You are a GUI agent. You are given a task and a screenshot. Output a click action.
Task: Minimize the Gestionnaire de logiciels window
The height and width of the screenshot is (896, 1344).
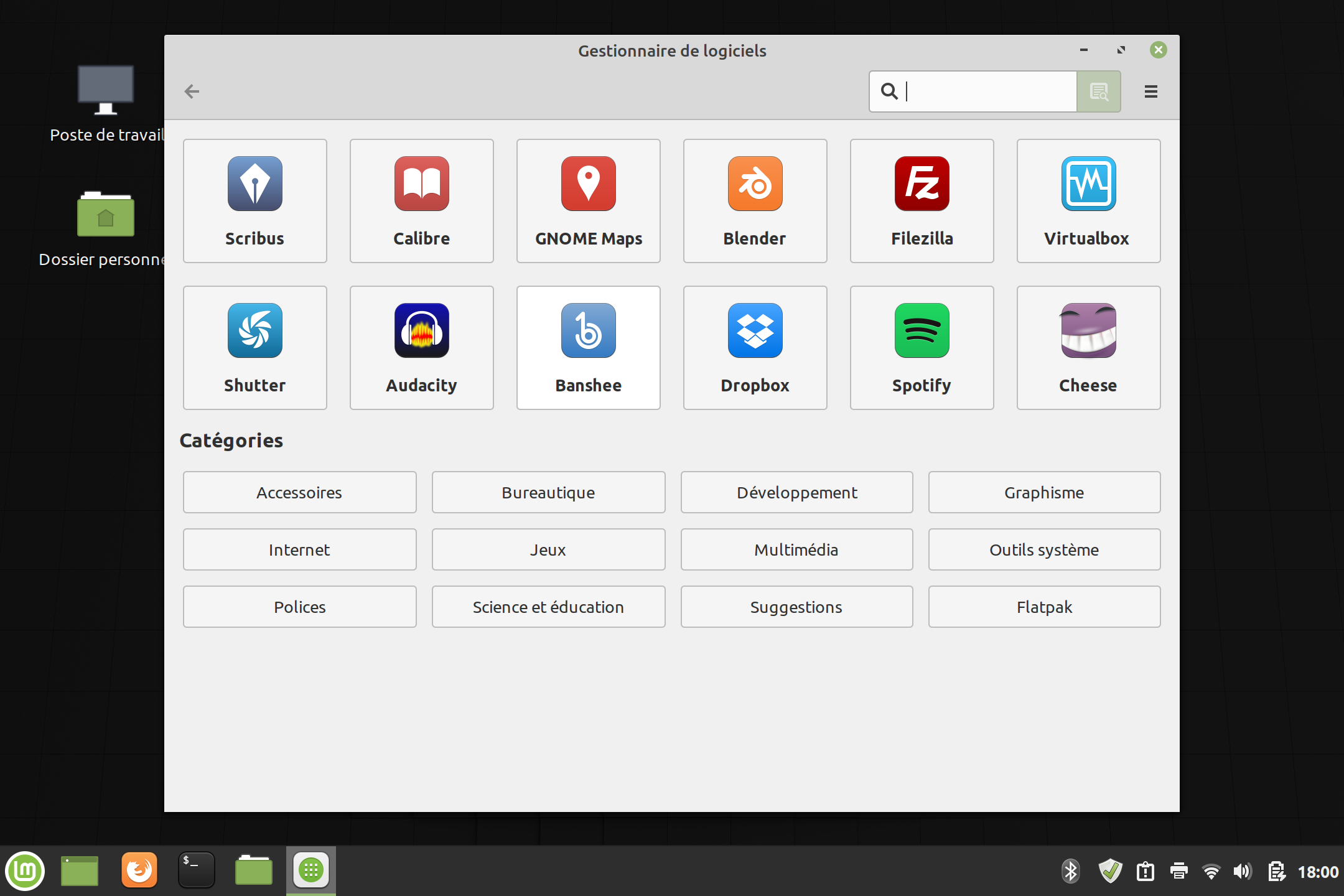pos(1083,50)
